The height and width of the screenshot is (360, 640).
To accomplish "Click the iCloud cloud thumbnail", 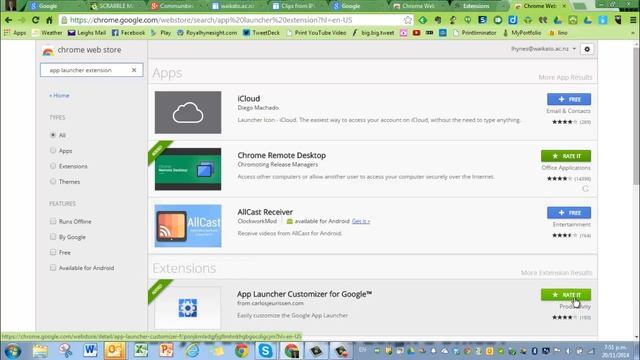I will pyautogui.click(x=188, y=112).
